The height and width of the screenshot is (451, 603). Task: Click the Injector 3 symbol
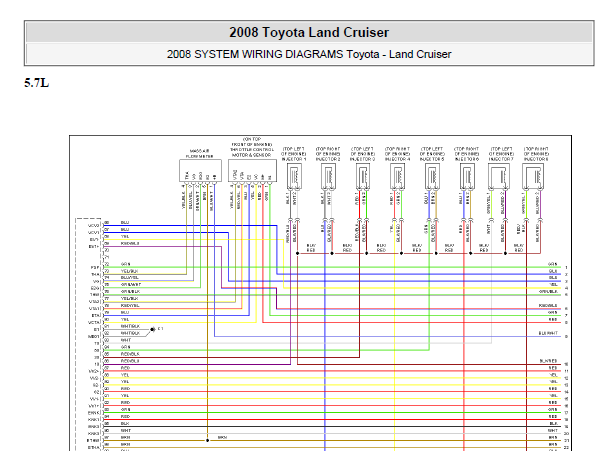click(x=363, y=176)
